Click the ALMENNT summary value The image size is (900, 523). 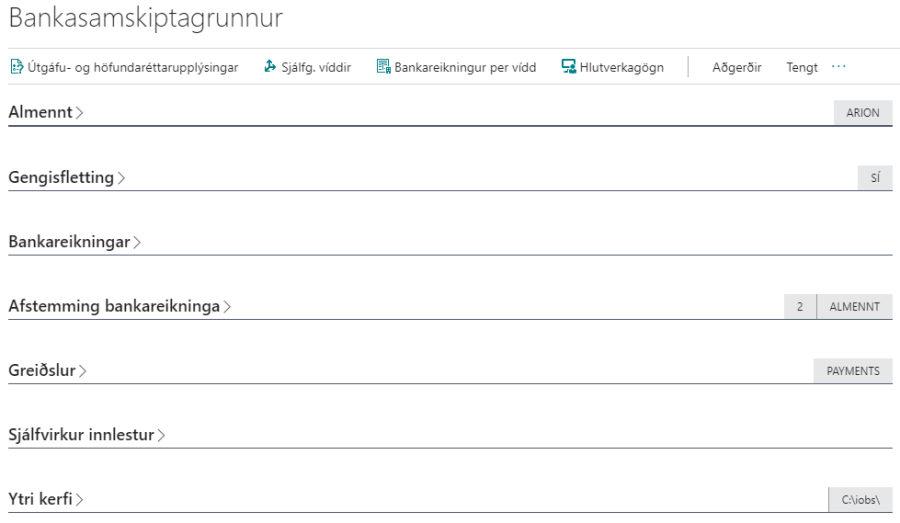coord(854,307)
